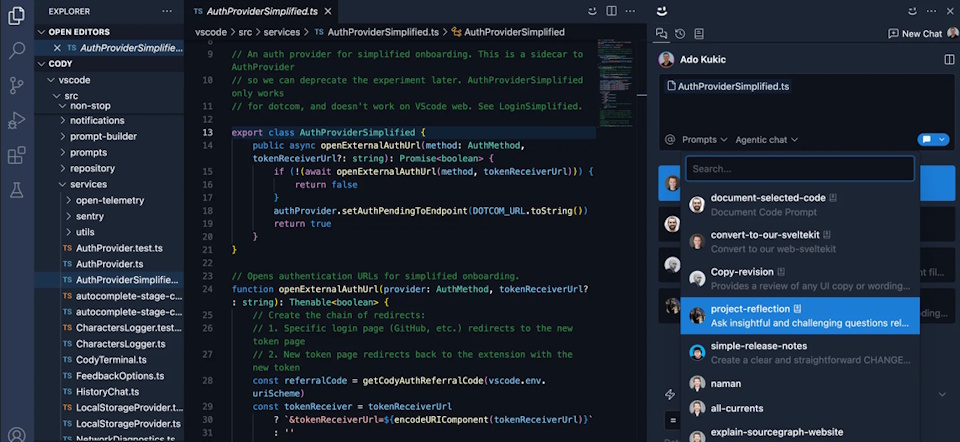Open FeedbackOptions.ts file
Image resolution: width=960 pixels, height=442 pixels.
(x=109, y=376)
